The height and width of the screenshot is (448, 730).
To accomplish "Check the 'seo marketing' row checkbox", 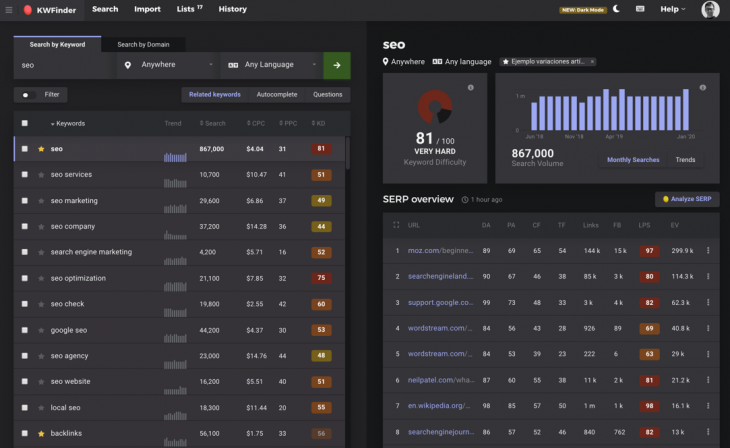I will pyautogui.click(x=25, y=200).
